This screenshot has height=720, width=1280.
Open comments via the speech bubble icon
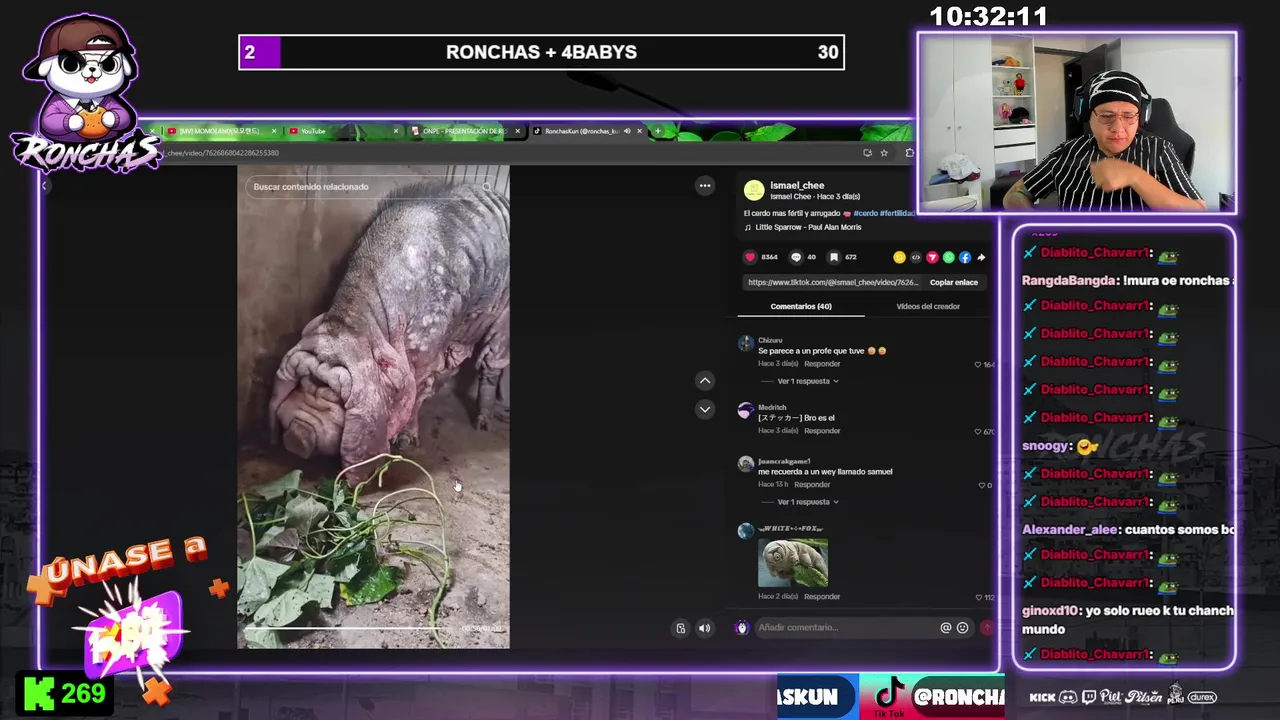[796, 257]
